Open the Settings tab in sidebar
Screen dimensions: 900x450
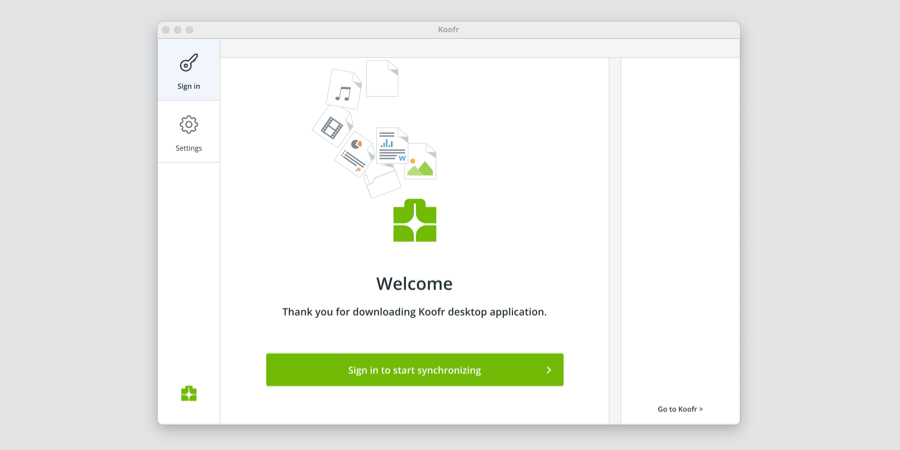tap(189, 132)
